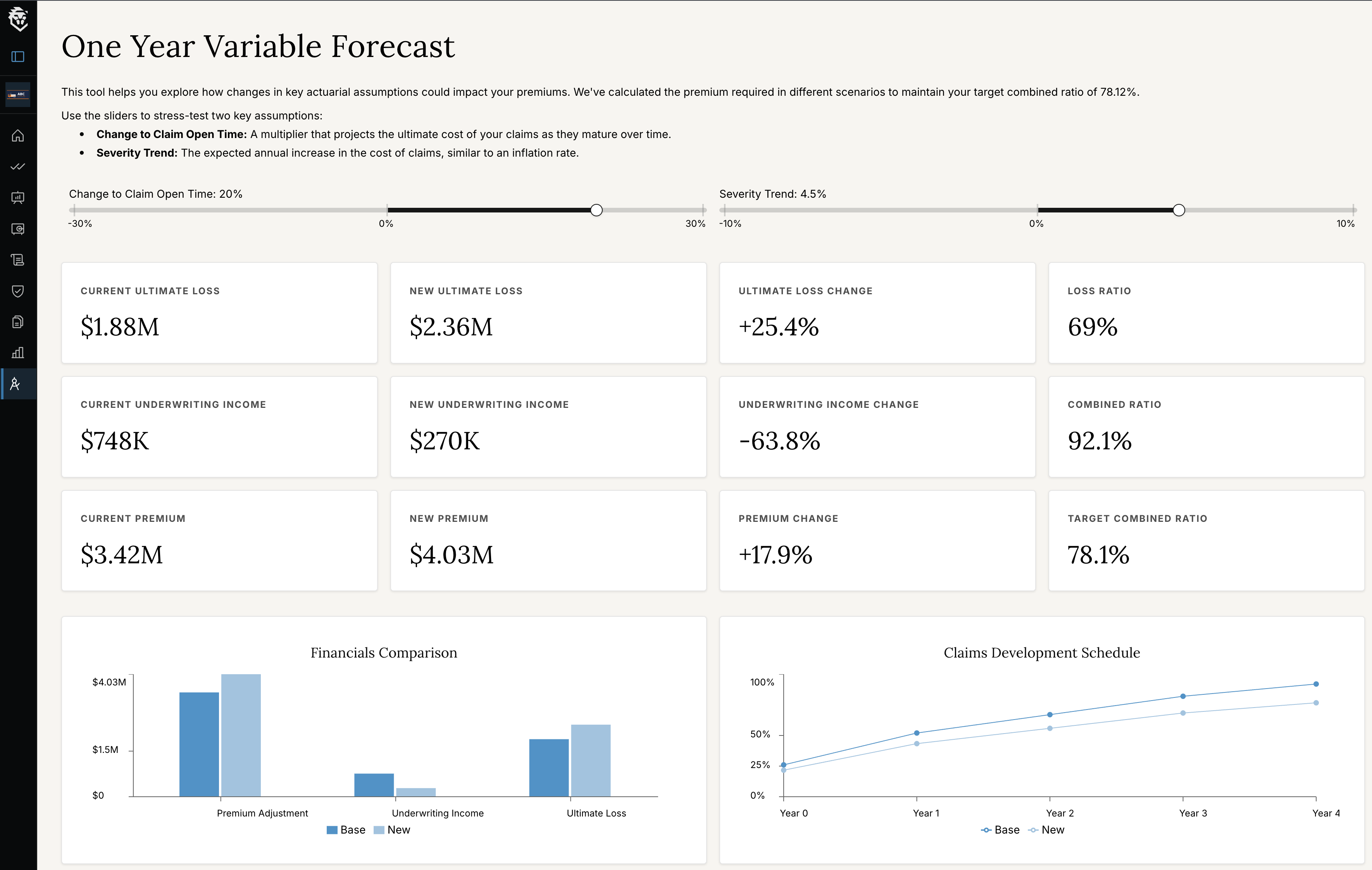Click the Ultimate Loss Change +25.4% value
1372x870 pixels.
778,327
